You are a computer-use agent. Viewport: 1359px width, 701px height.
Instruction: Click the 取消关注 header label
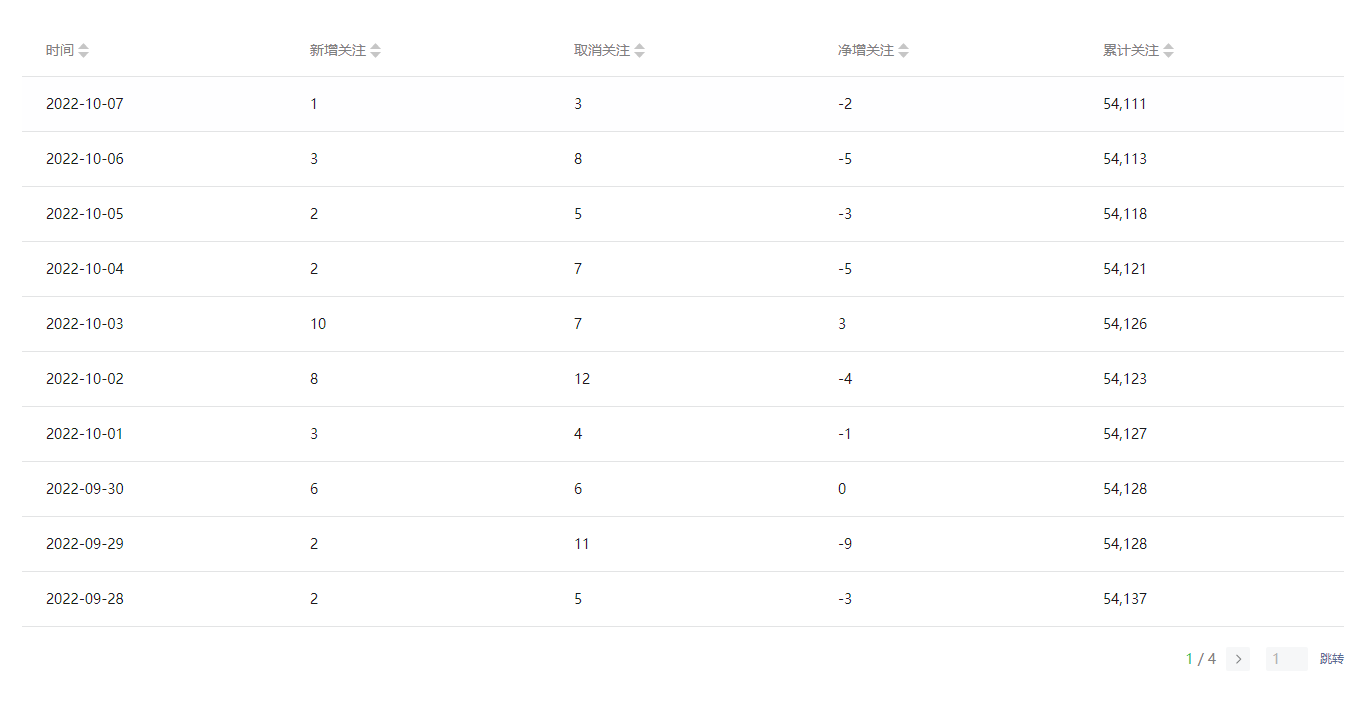click(602, 51)
